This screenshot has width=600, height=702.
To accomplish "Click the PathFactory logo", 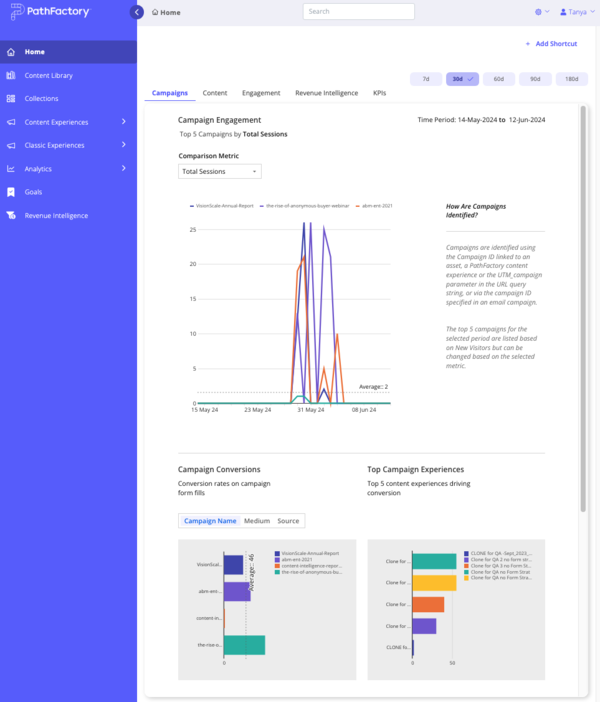I will click(x=50, y=12).
